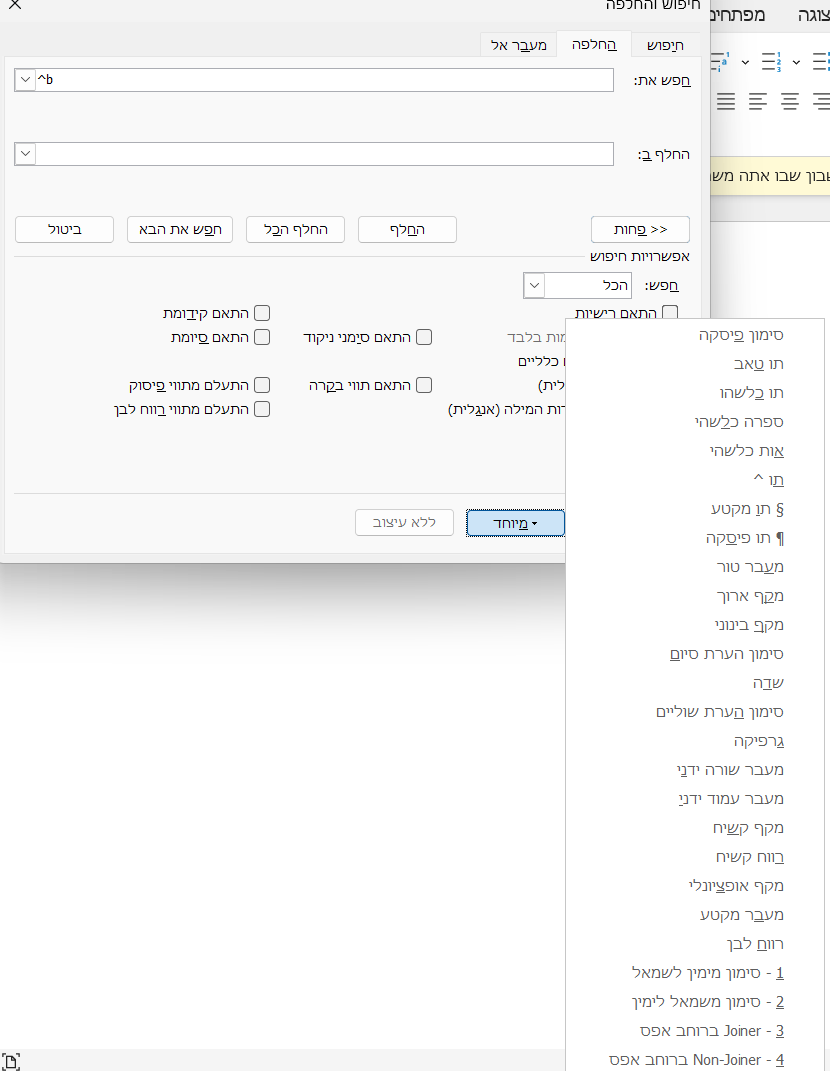Viewport: 830px width, 1071px height.
Task: Justify paragraph text using ribbon icon
Action: [726, 101]
